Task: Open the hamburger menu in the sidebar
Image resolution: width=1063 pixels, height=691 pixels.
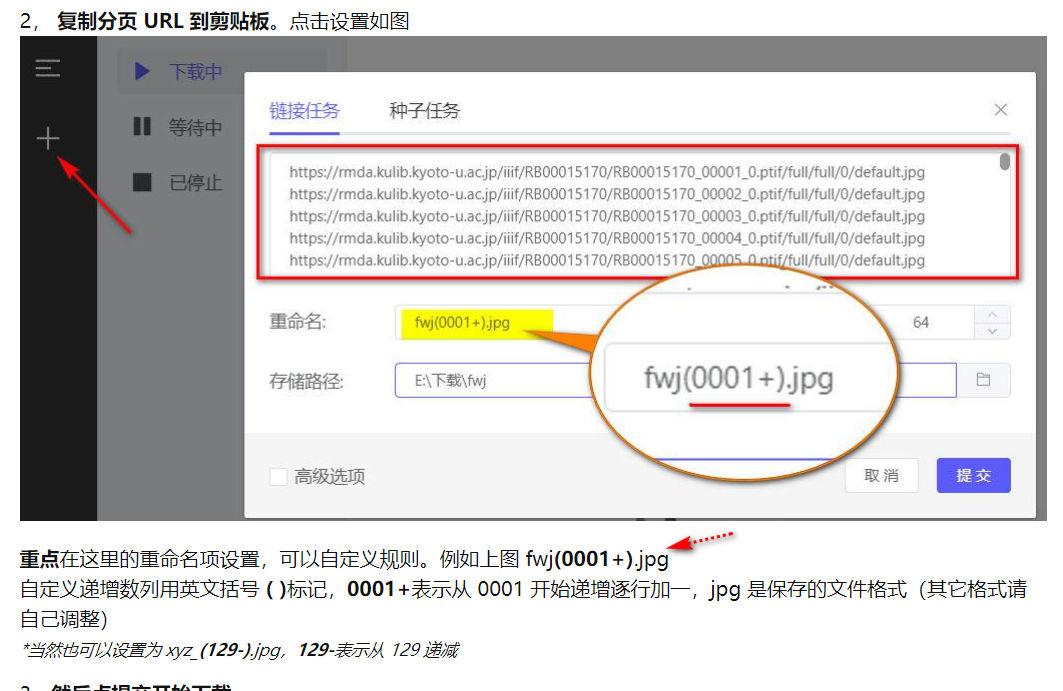Action: [x=48, y=70]
